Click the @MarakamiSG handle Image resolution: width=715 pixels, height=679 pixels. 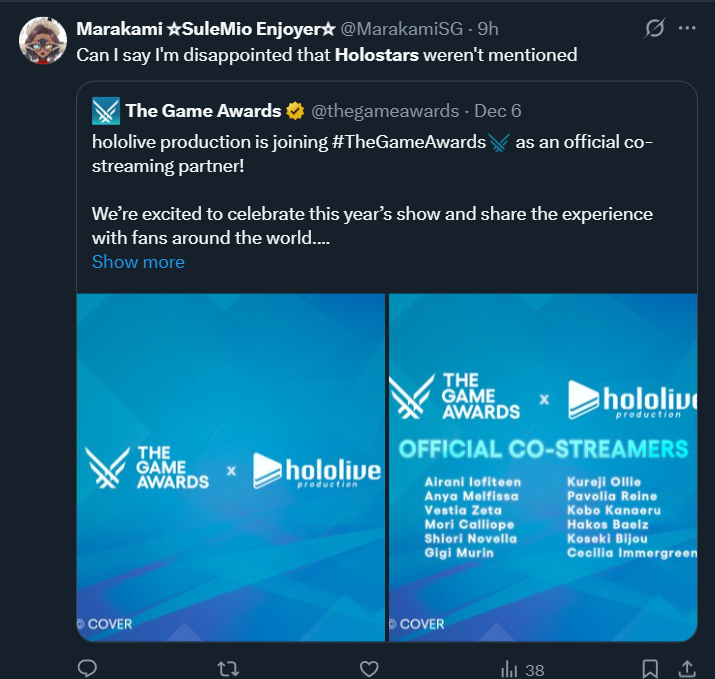point(391,29)
